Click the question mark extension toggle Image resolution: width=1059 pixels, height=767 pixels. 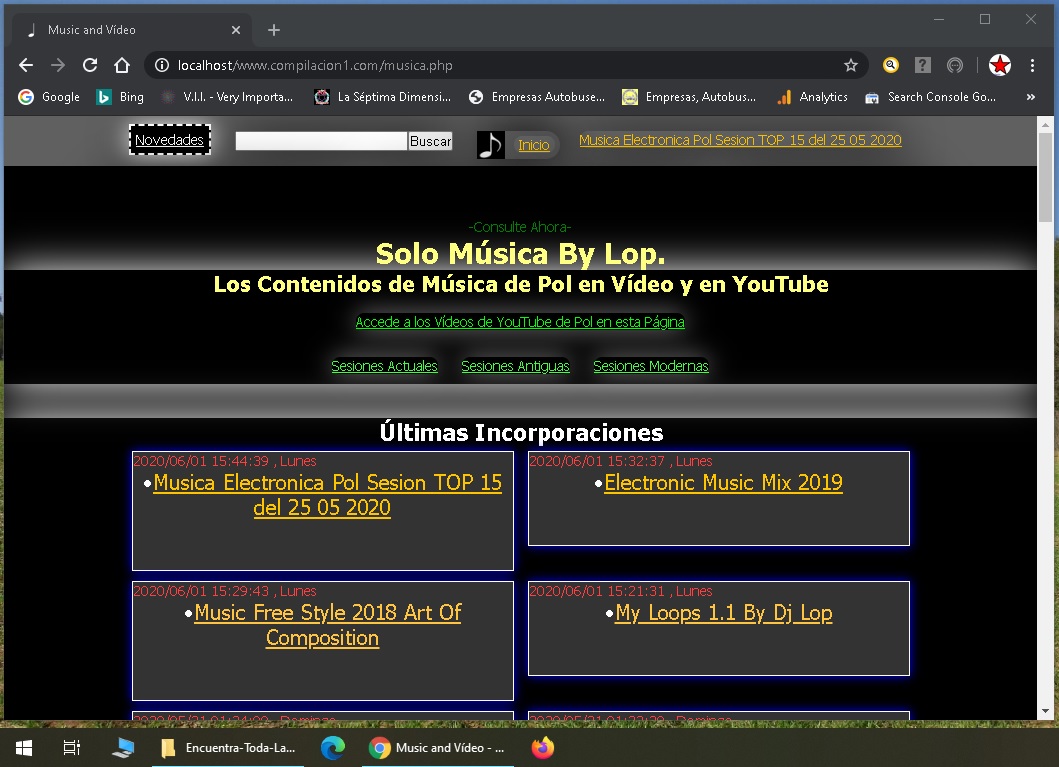click(x=922, y=64)
